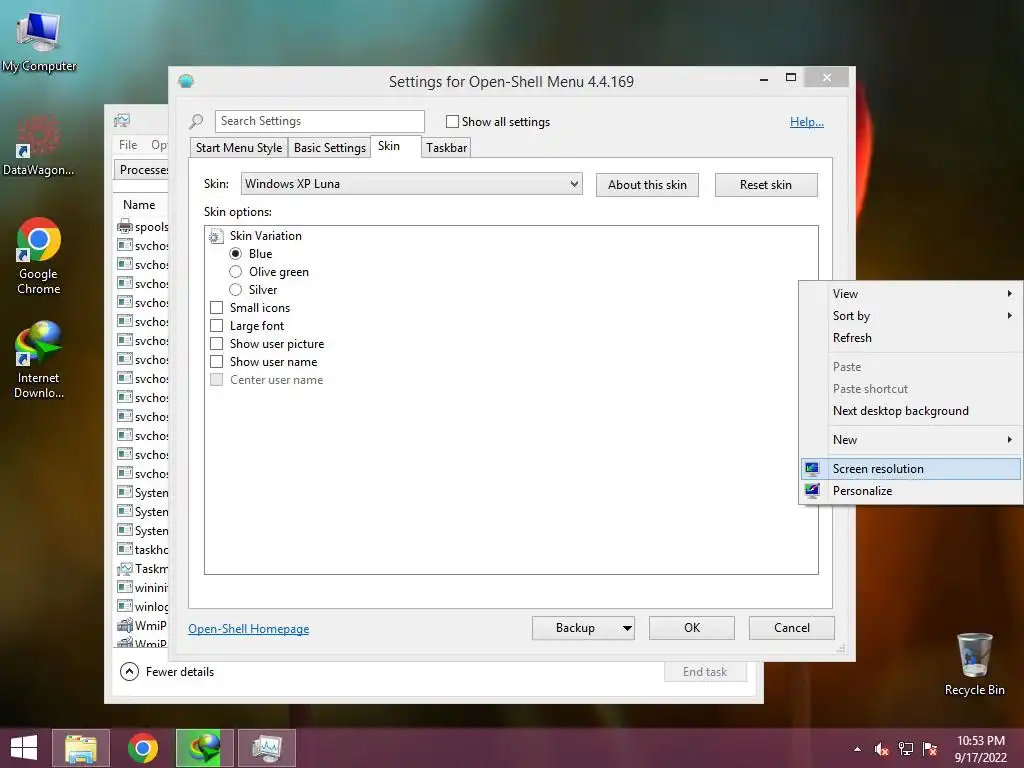The width and height of the screenshot is (1024, 768).
Task: Open Internet Download Manager desktop shortcut
Action: point(39,359)
